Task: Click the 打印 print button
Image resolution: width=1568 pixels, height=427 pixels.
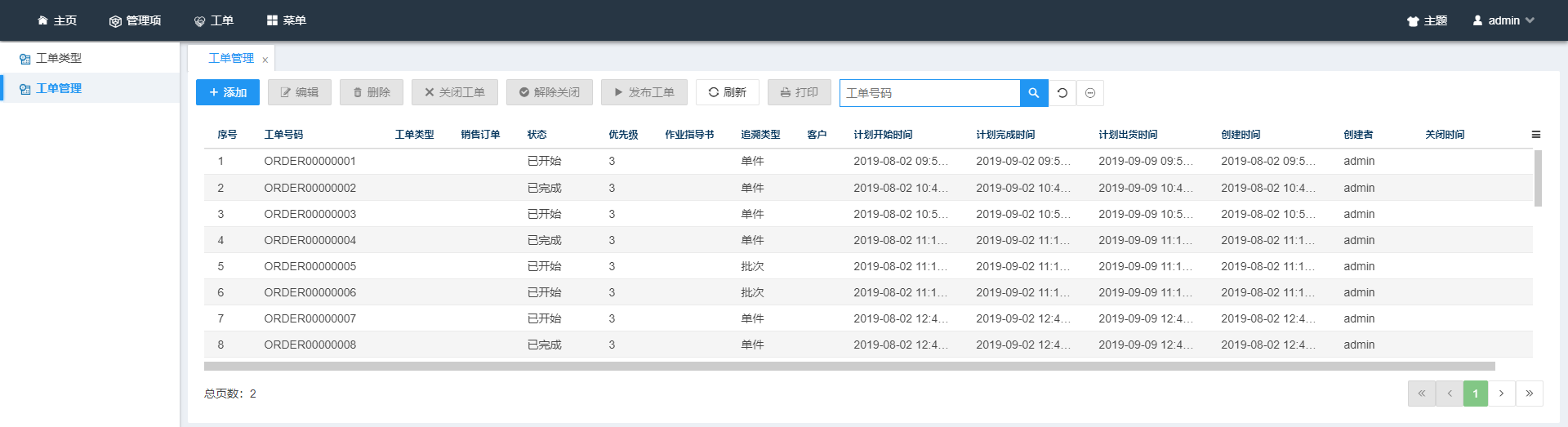Action: pyautogui.click(x=800, y=92)
